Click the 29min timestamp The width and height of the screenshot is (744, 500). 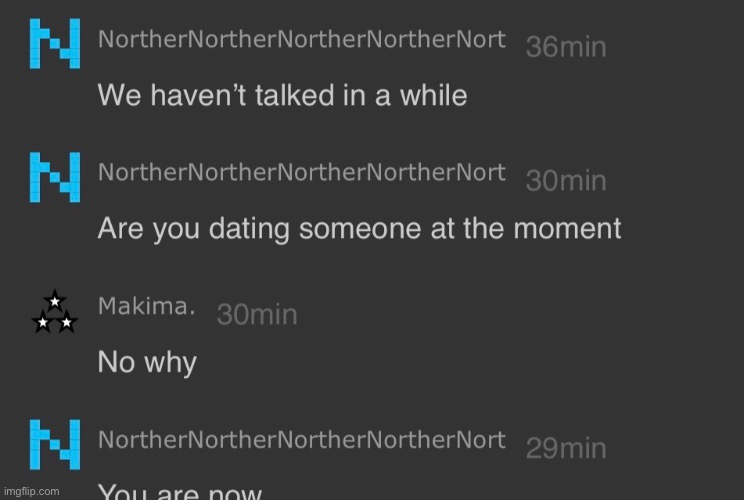click(x=566, y=448)
